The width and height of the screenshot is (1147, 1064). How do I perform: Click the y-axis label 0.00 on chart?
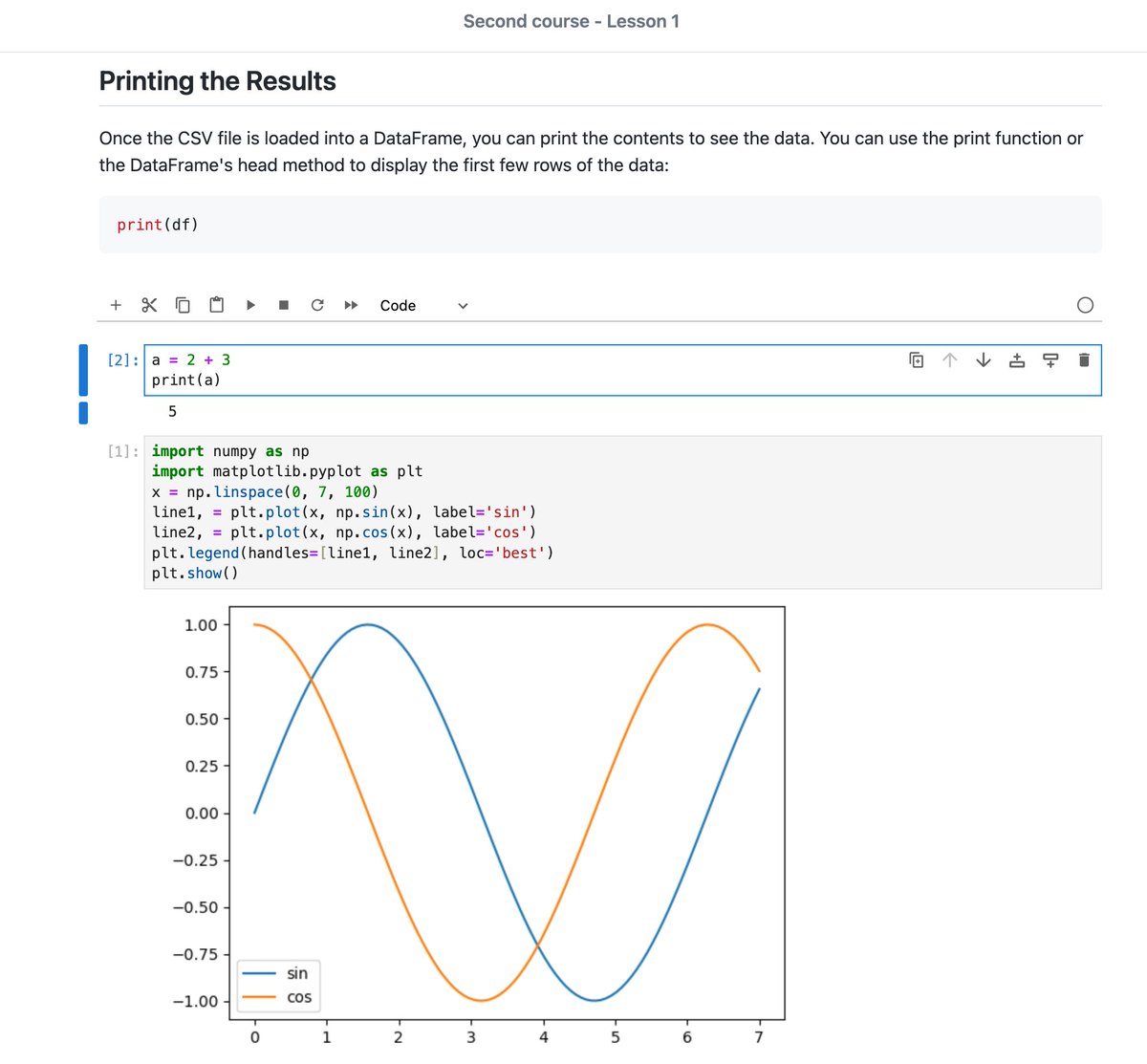point(201,814)
